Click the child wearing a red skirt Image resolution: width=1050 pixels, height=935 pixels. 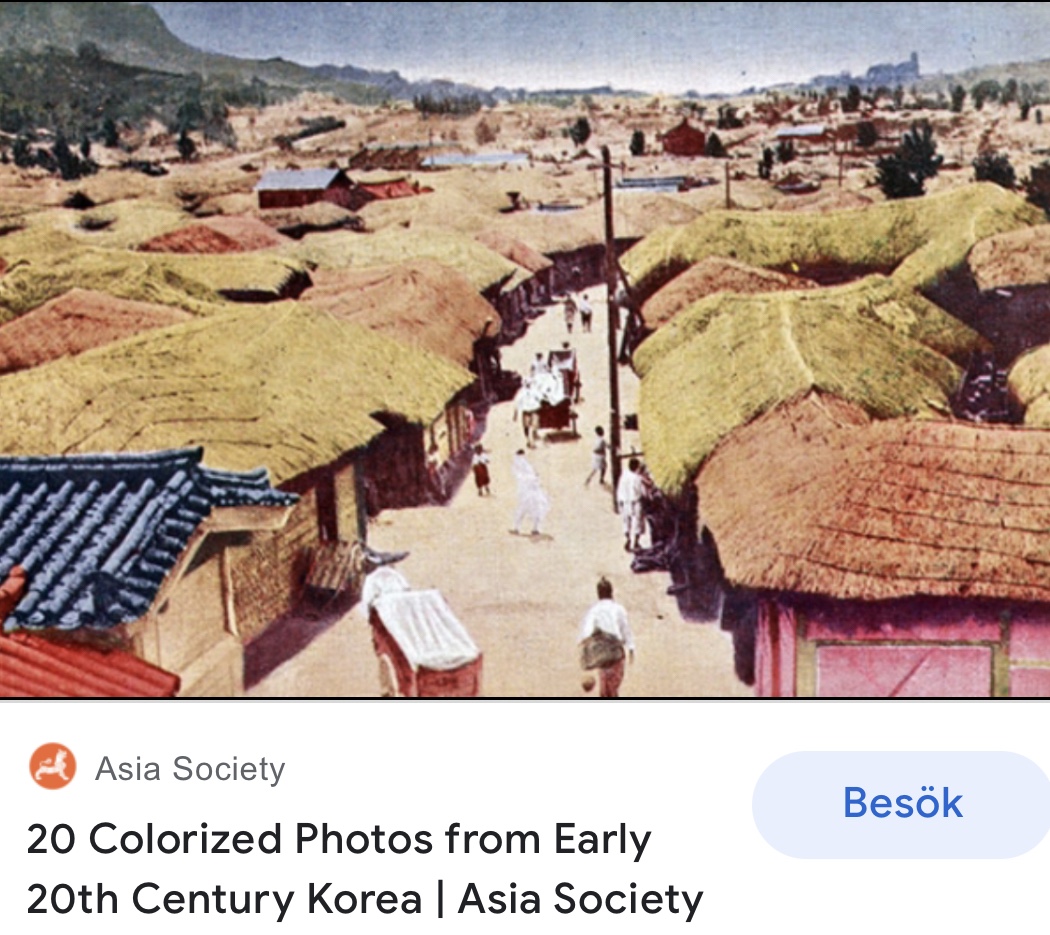[x=480, y=471]
